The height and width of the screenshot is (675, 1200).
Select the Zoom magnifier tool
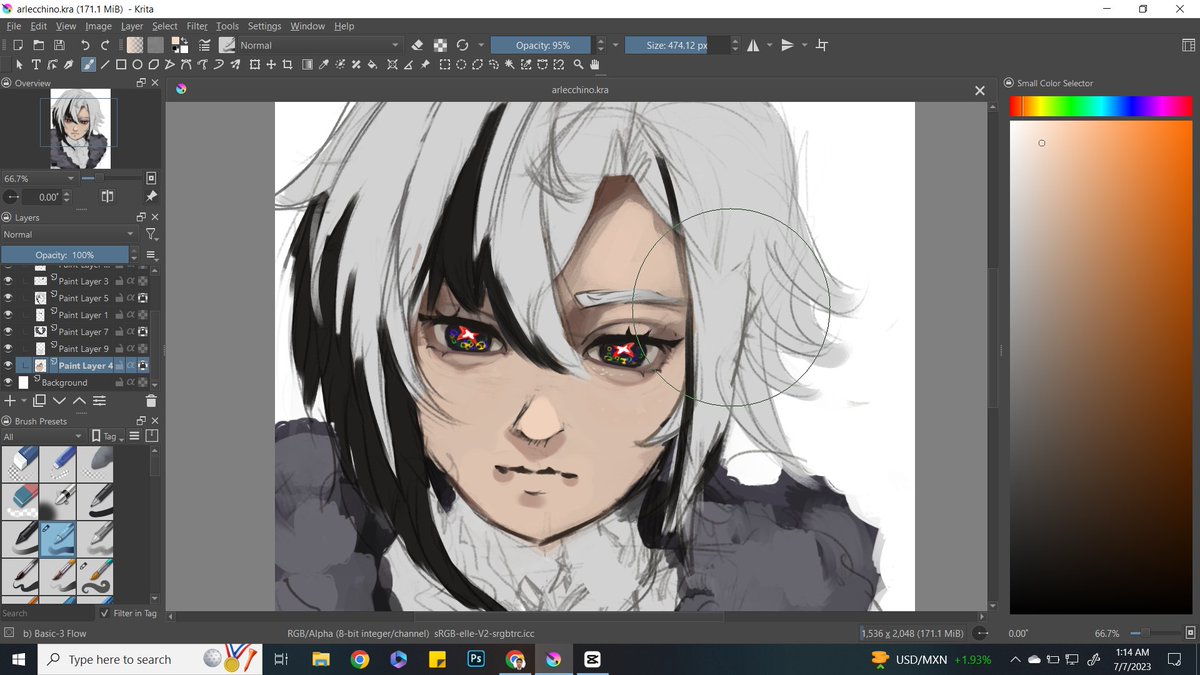click(578, 65)
